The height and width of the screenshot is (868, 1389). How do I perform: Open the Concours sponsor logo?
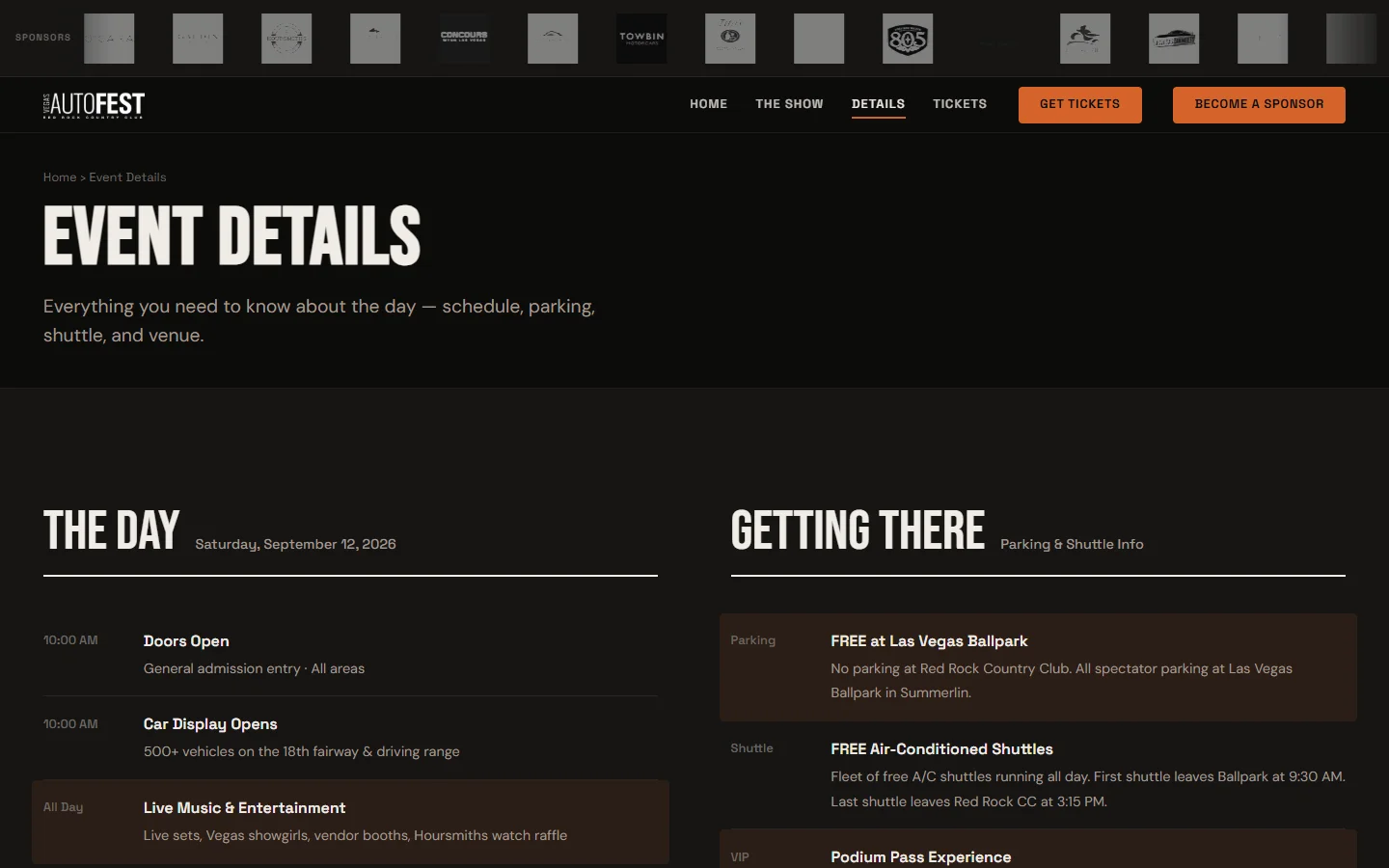point(464,39)
